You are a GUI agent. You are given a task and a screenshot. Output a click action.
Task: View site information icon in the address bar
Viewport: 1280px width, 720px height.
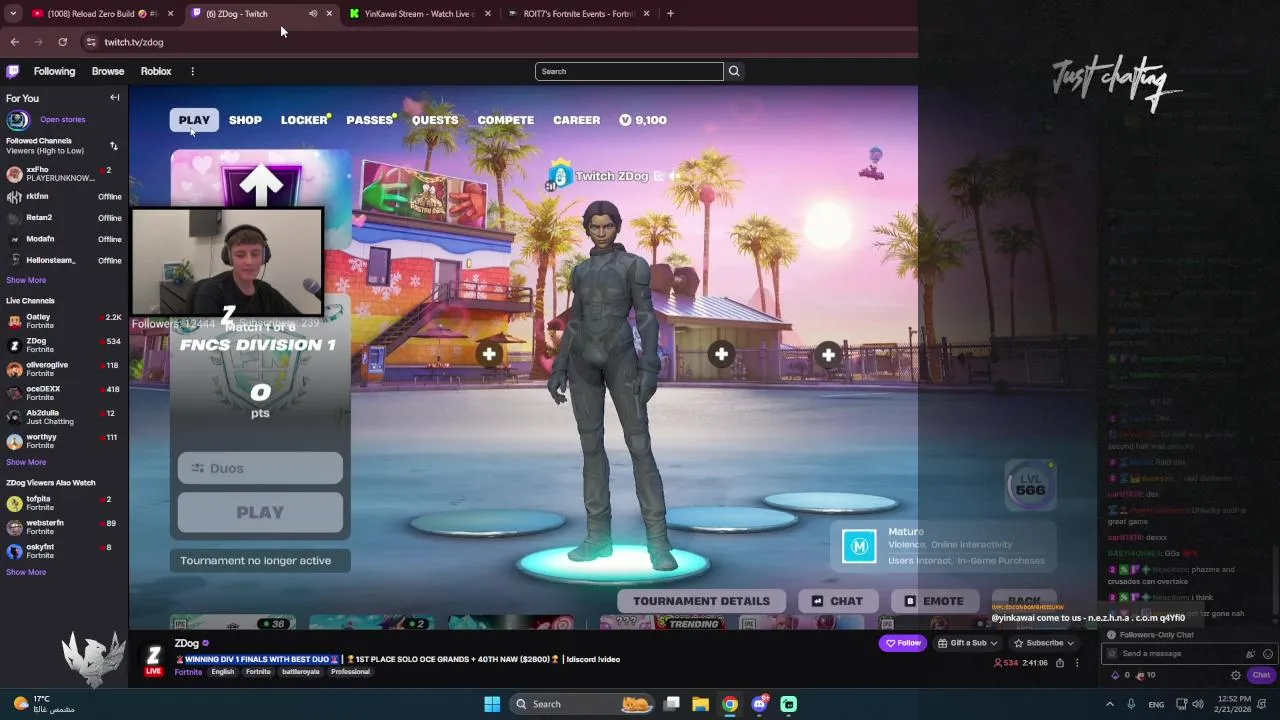(x=91, y=42)
